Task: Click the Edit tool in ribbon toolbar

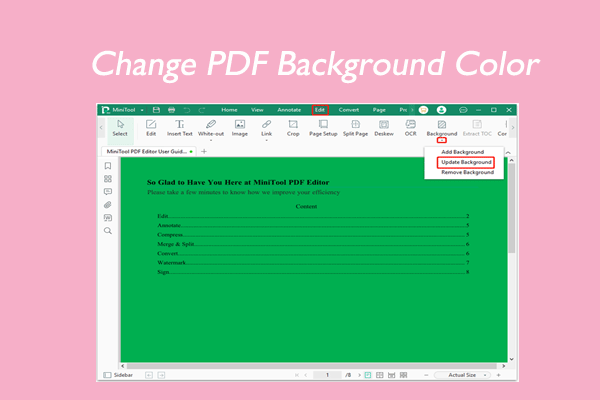Action: tap(151, 128)
